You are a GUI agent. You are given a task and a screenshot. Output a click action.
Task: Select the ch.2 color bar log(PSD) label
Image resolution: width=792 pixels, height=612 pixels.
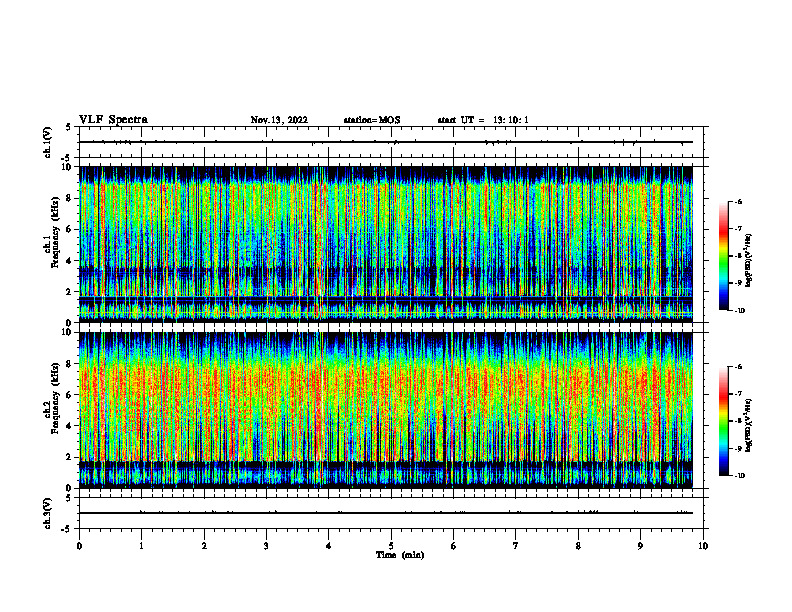coord(749,425)
